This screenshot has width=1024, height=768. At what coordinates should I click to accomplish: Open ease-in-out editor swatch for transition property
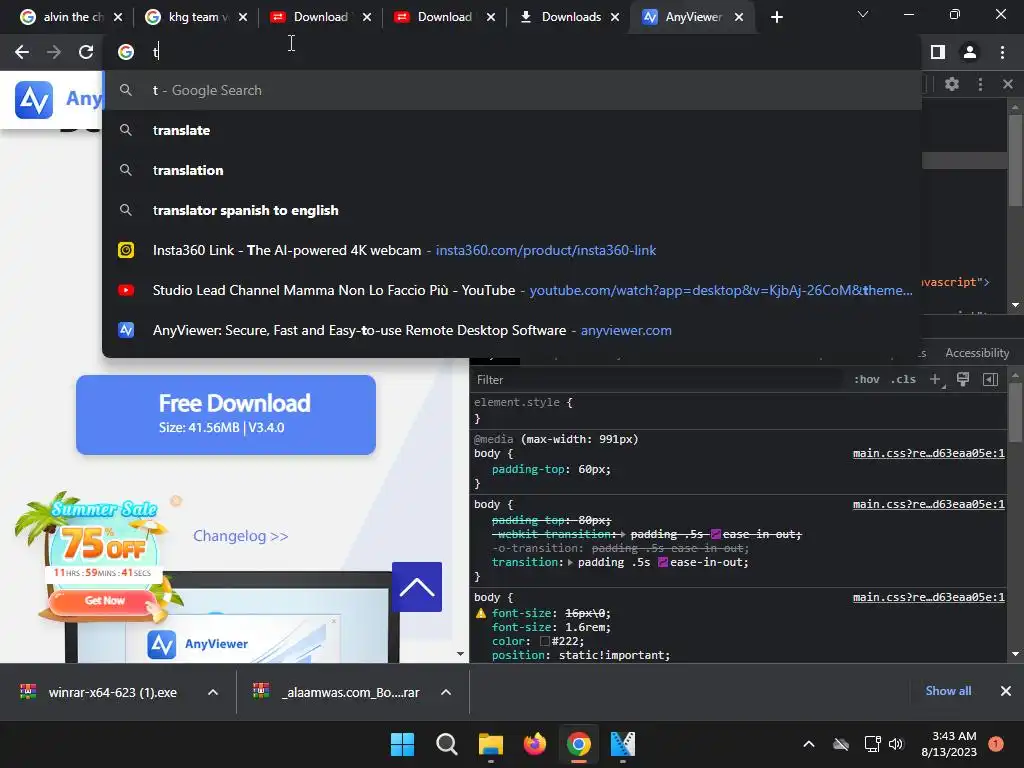tap(663, 562)
